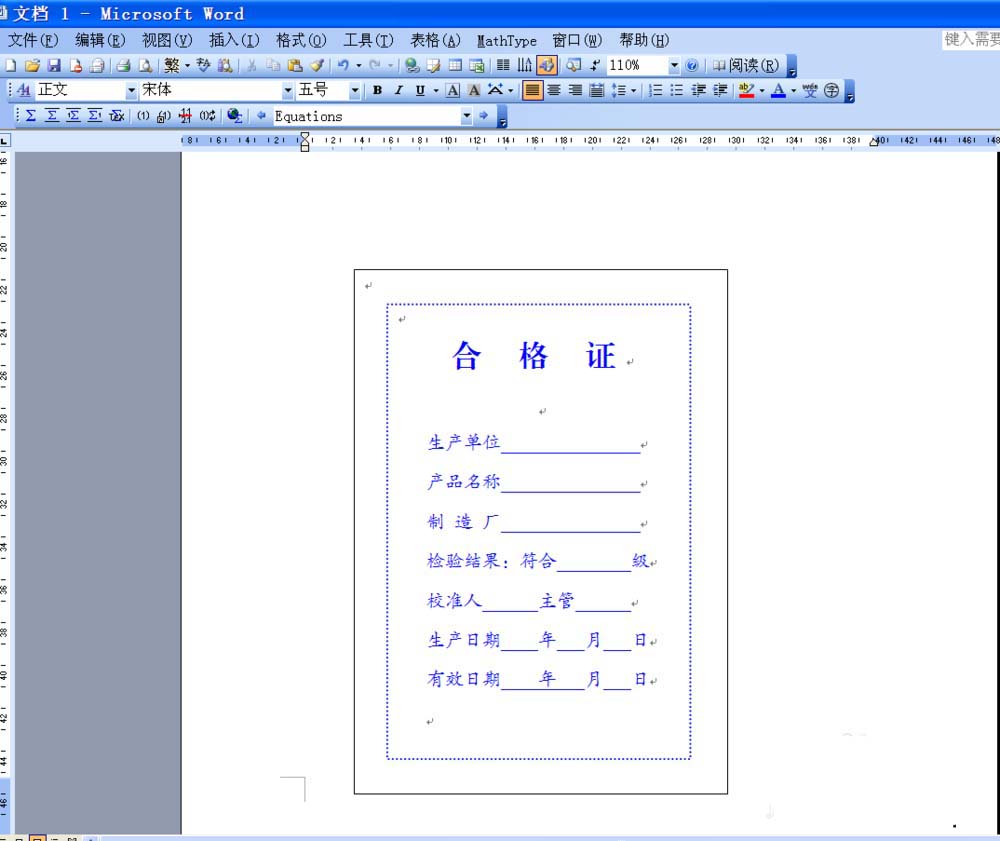Create a new blank document
1000x841 pixels.
[x=10, y=66]
